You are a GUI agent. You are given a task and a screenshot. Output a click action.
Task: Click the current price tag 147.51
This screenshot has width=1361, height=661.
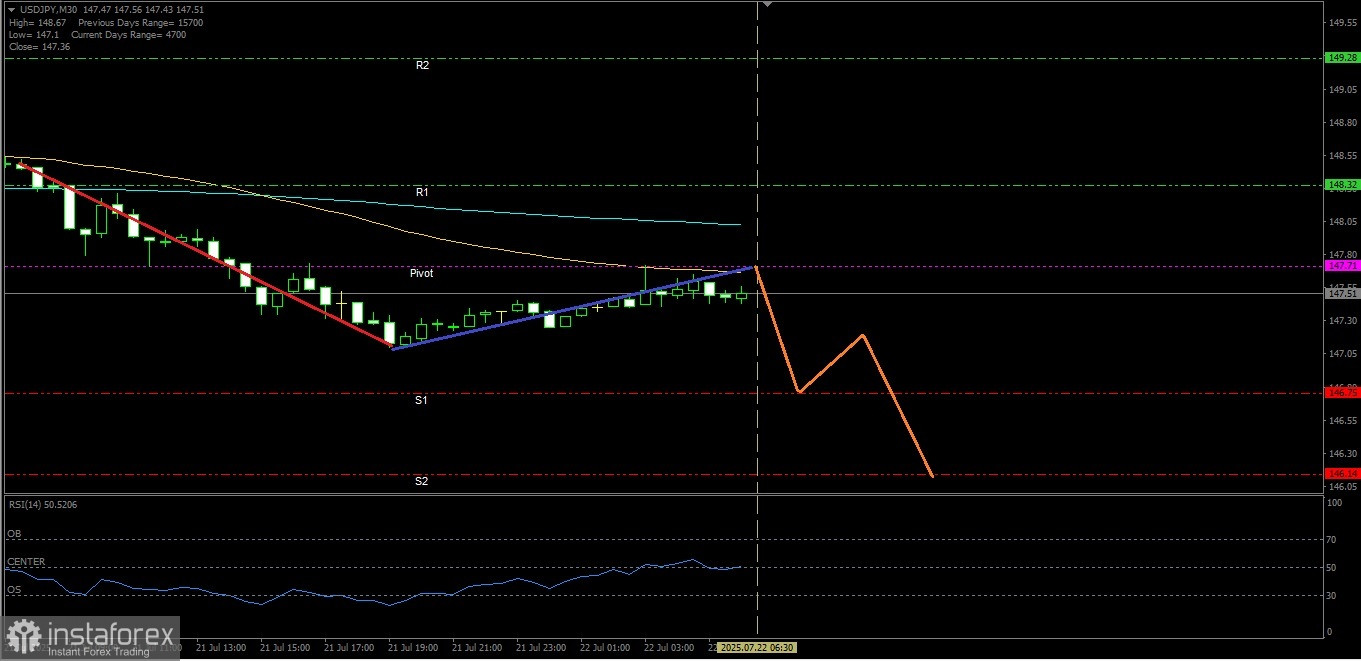click(x=1341, y=294)
